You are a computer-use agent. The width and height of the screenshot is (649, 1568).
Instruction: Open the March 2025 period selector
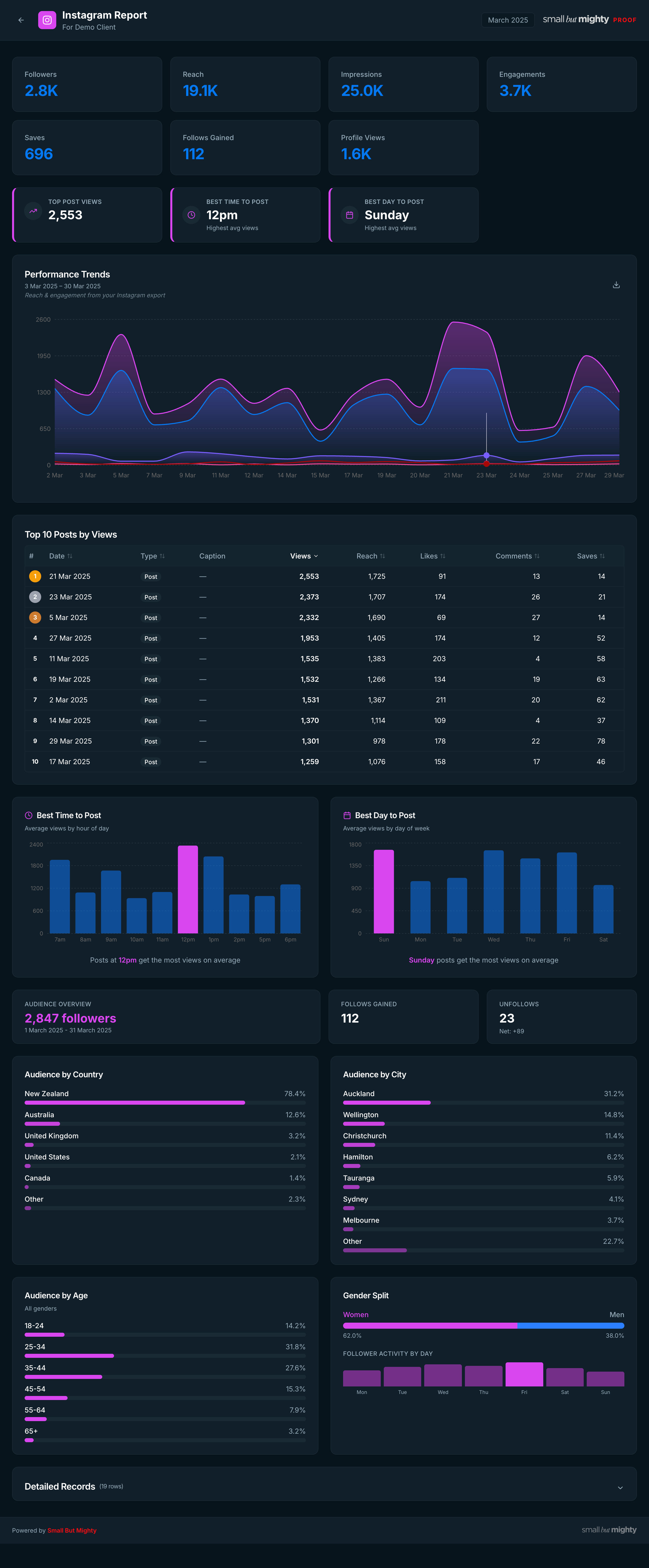pyautogui.click(x=508, y=20)
